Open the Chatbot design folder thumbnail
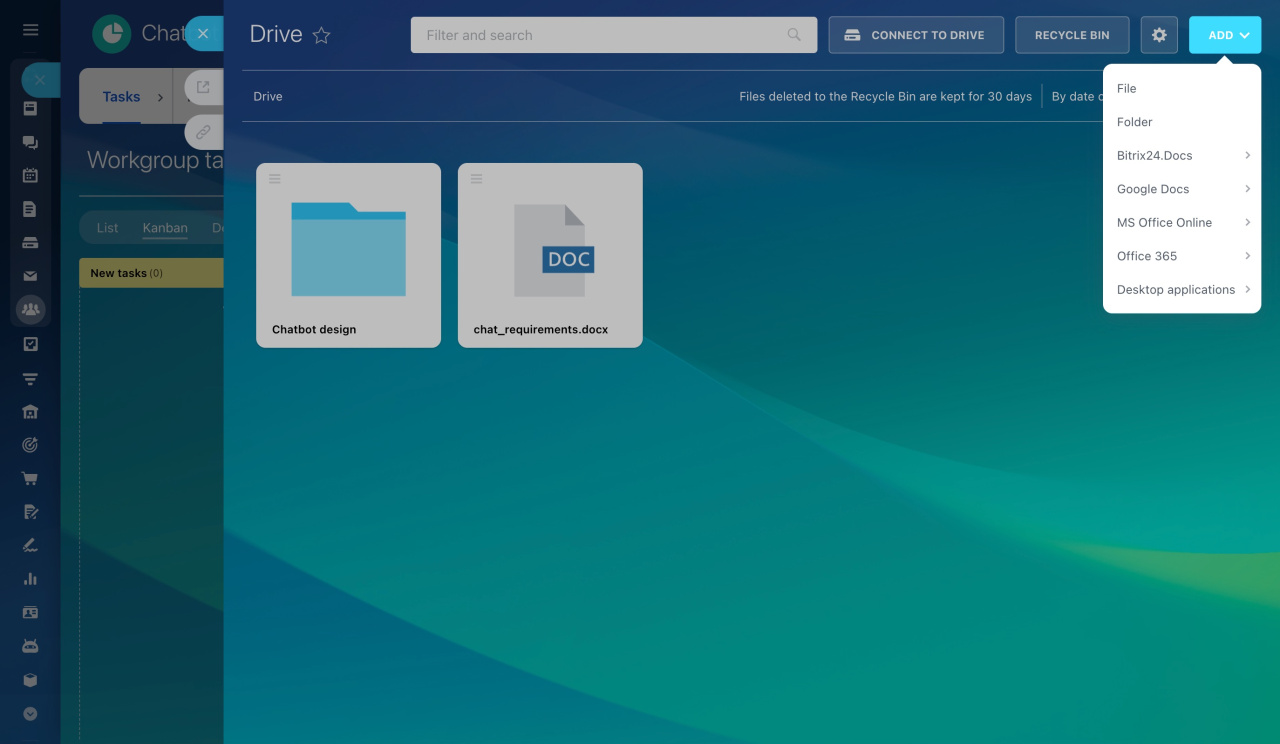The height and width of the screenshot is (744, 1280). coord(348,249)
